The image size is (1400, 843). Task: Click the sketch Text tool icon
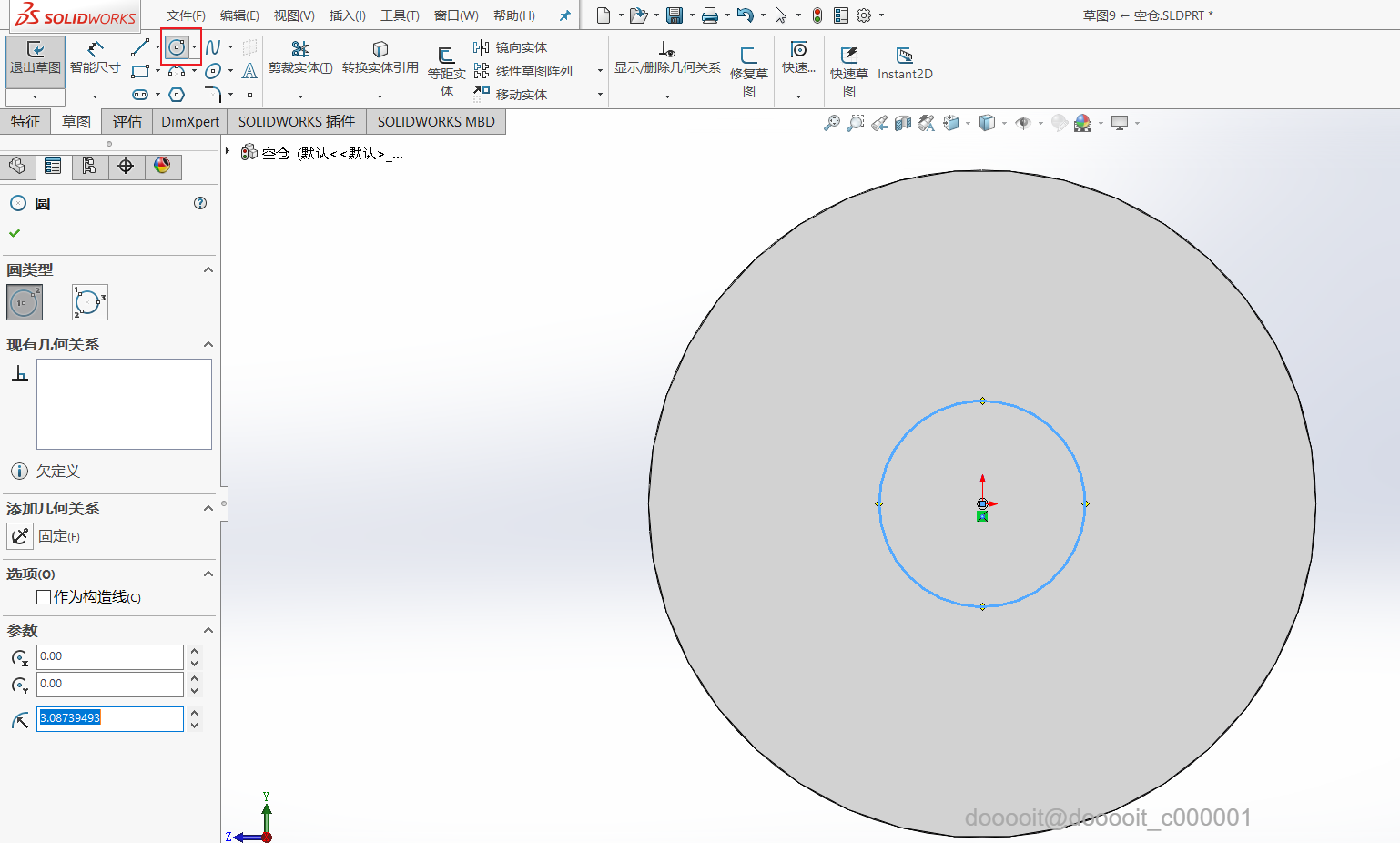[249, 71]
